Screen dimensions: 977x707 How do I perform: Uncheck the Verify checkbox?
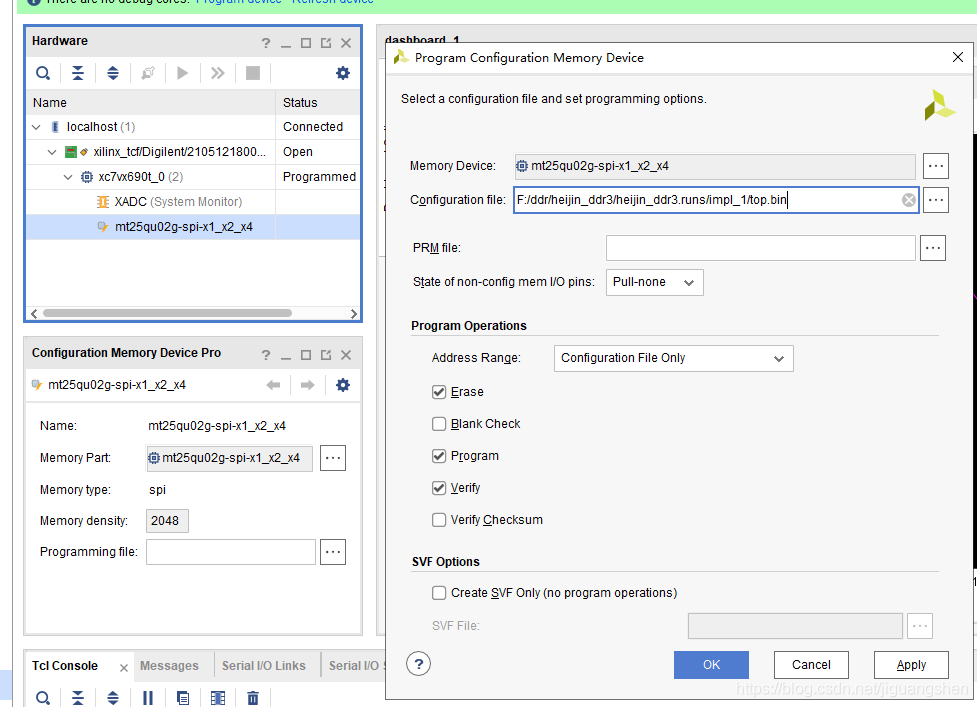(439, 488)
